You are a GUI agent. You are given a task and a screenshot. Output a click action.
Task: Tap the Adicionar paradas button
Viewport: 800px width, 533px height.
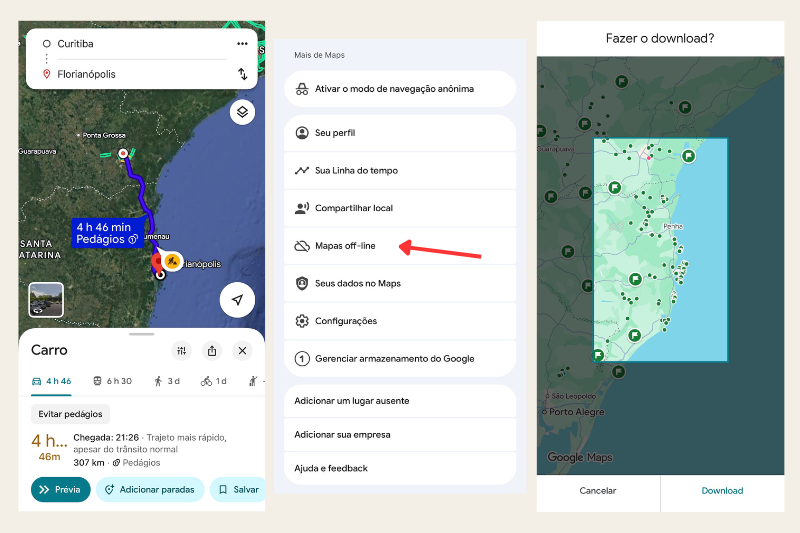coord(150,490)
